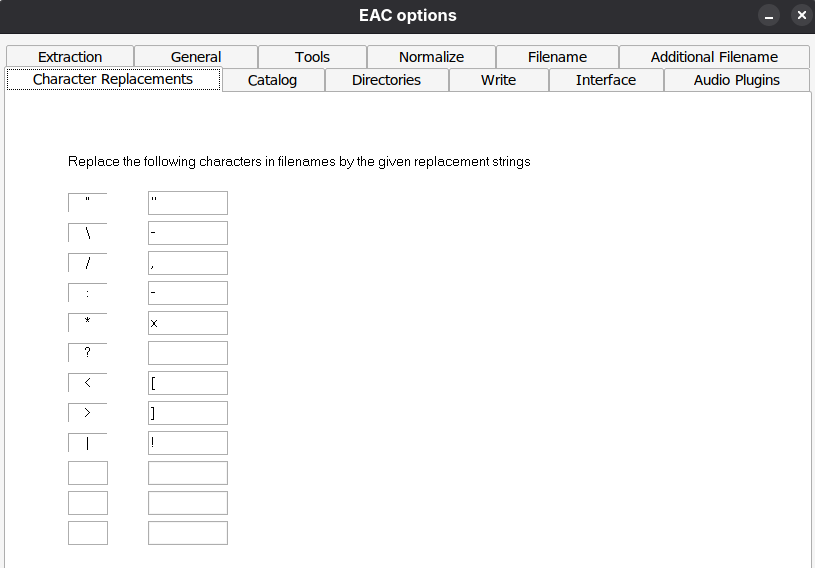
Task: Click replacement field containing exclamation mark
Action: tap(188, 443)
